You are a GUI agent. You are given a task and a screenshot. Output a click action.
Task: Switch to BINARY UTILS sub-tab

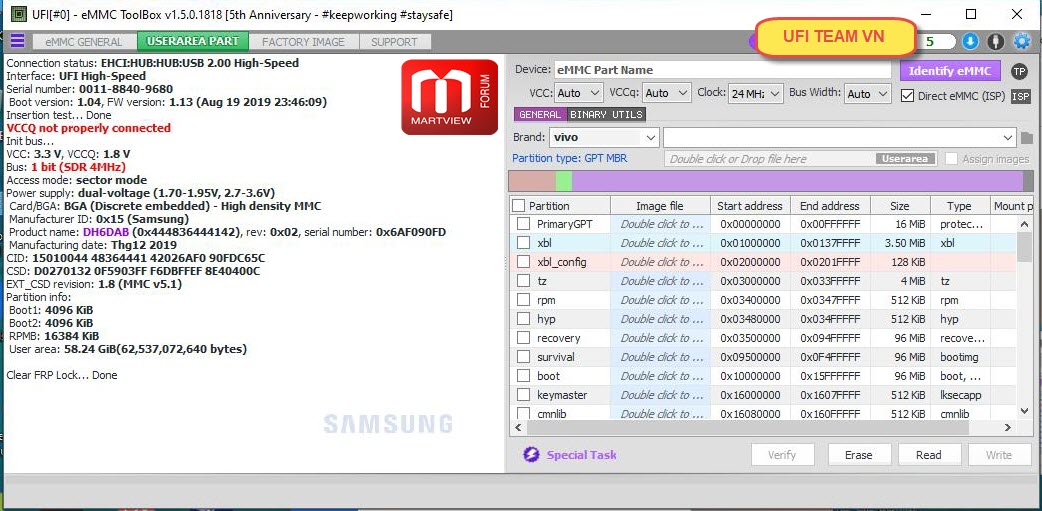(606, 114)
